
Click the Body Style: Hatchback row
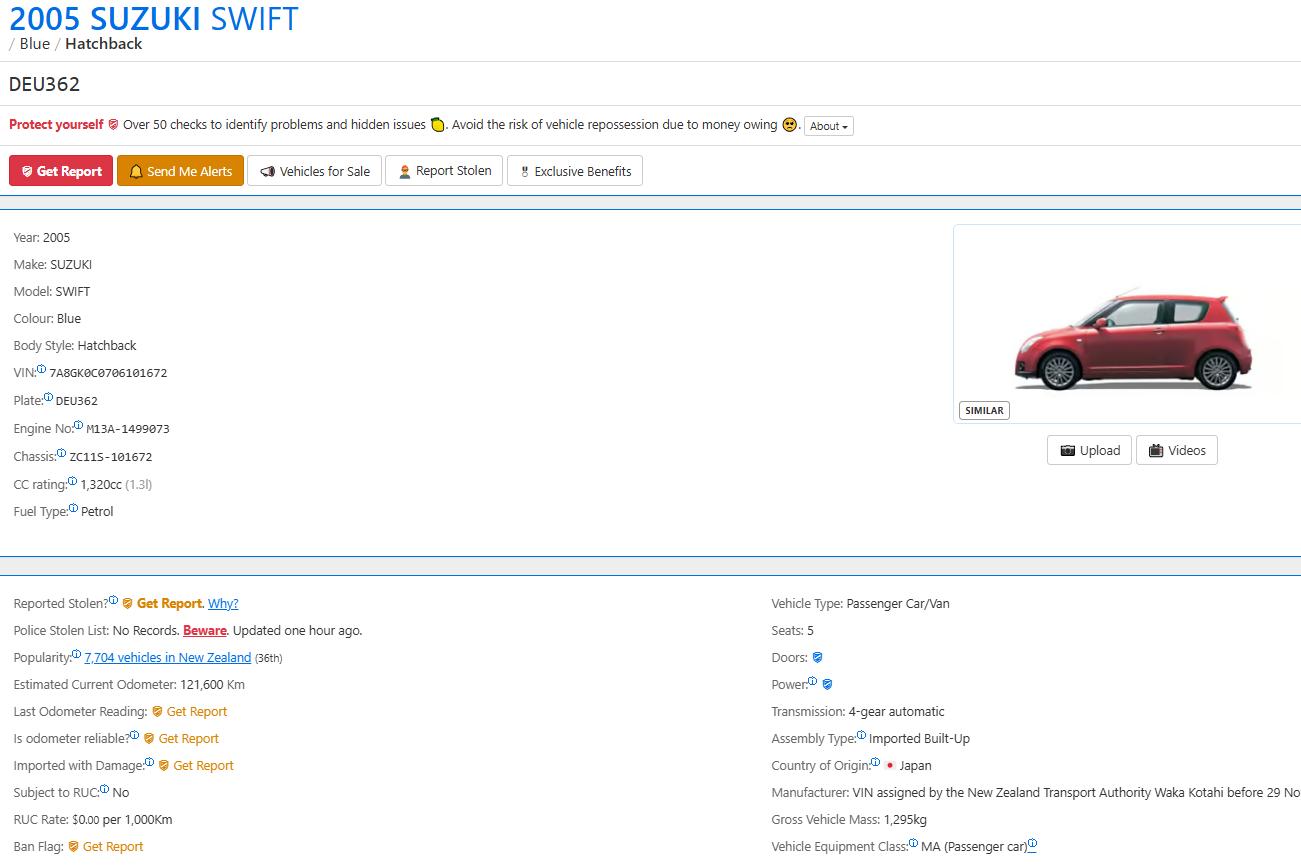(75, 346)
